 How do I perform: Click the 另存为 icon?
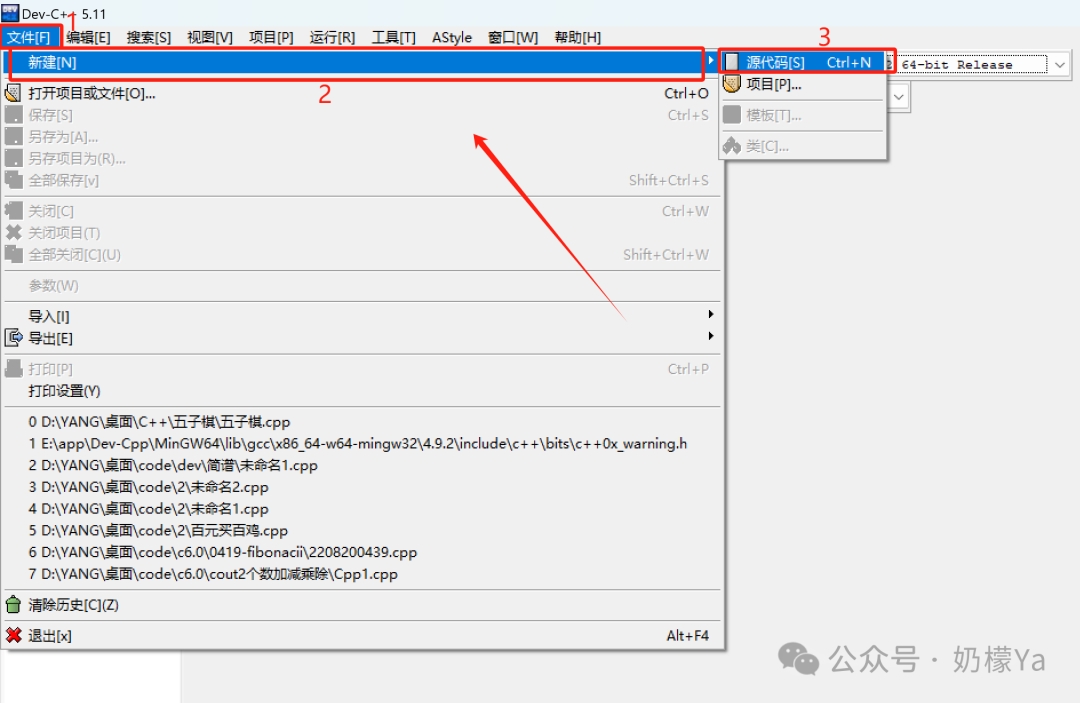coord(13,137)
